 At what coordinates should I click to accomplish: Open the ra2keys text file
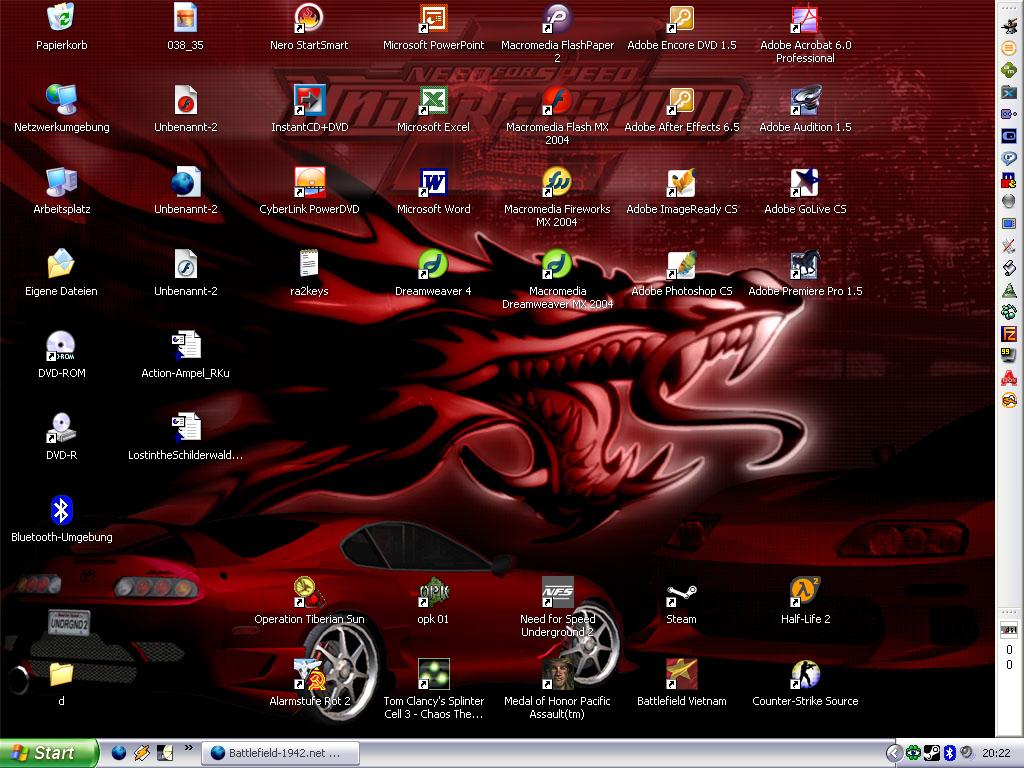click(x=309, y=264)
